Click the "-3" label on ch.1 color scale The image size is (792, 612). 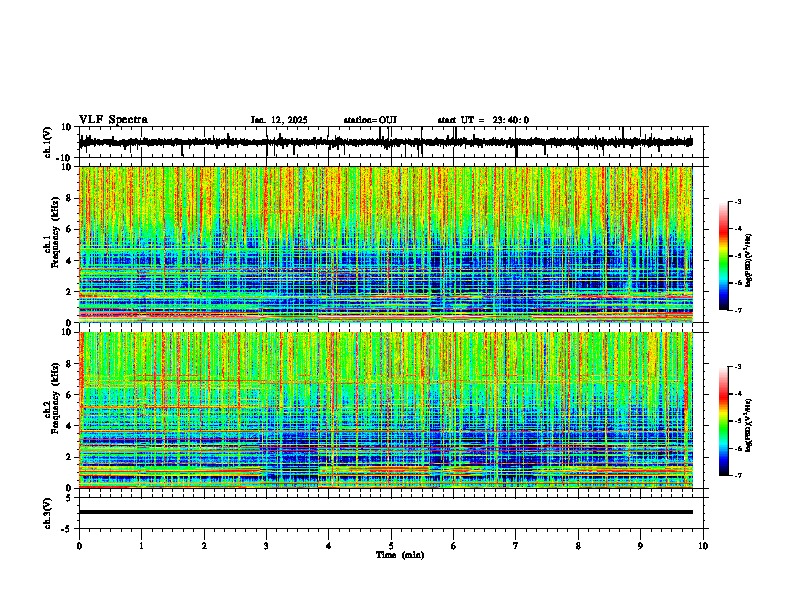pos(737,201)
